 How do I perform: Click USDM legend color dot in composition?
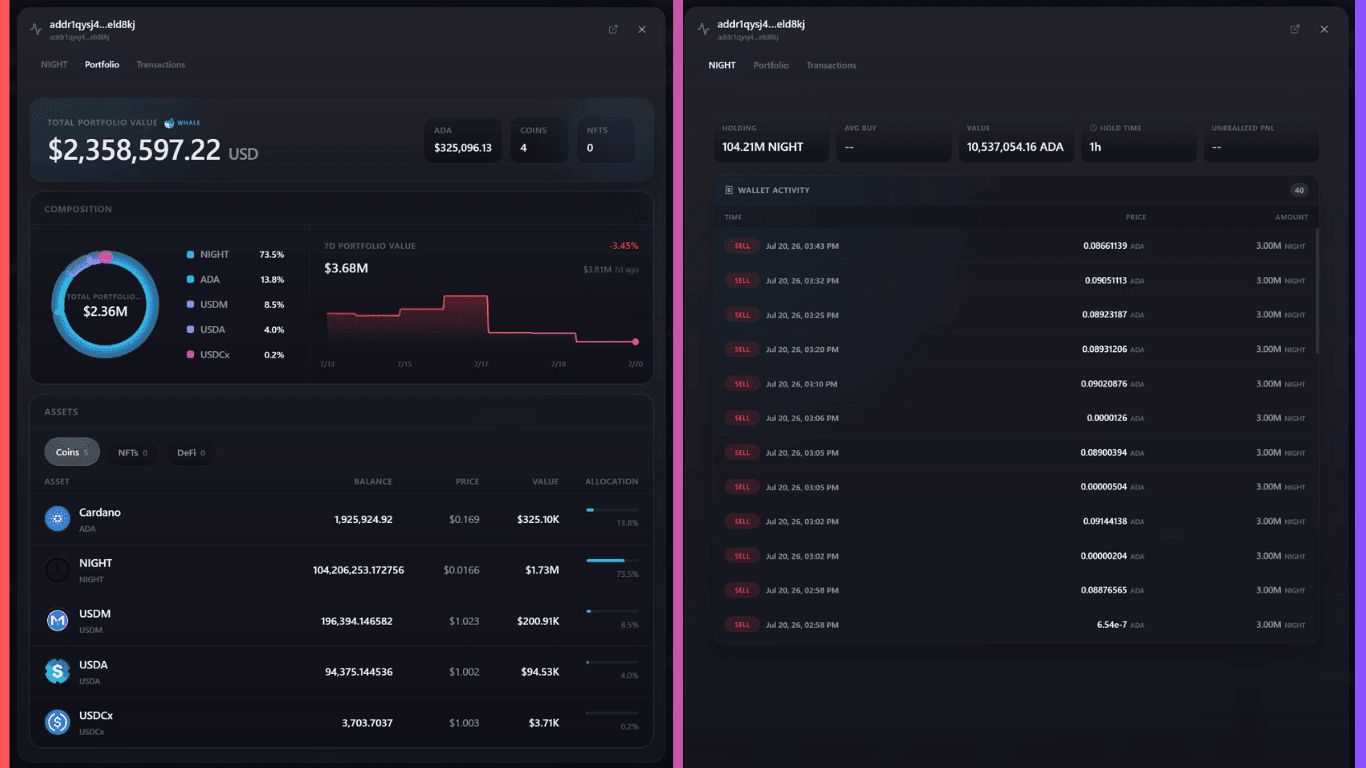click(x=190, y=305)
